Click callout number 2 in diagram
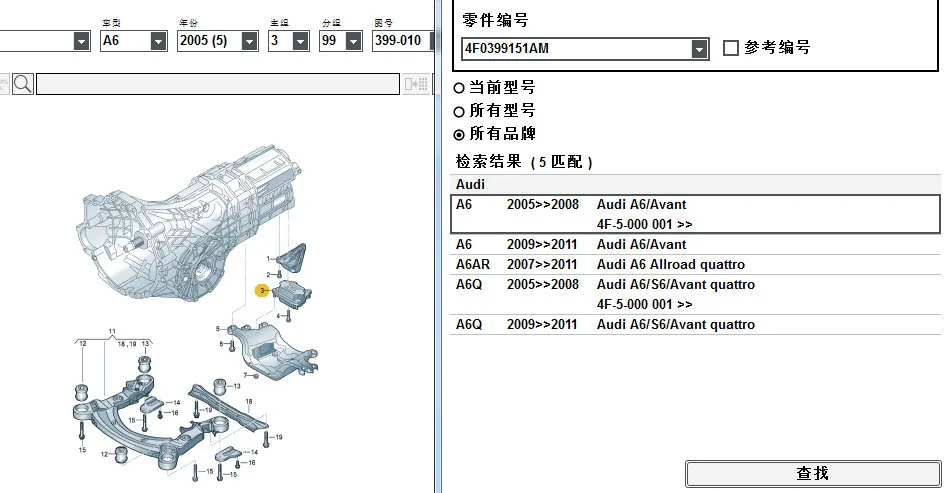 (x=269, y=274)
